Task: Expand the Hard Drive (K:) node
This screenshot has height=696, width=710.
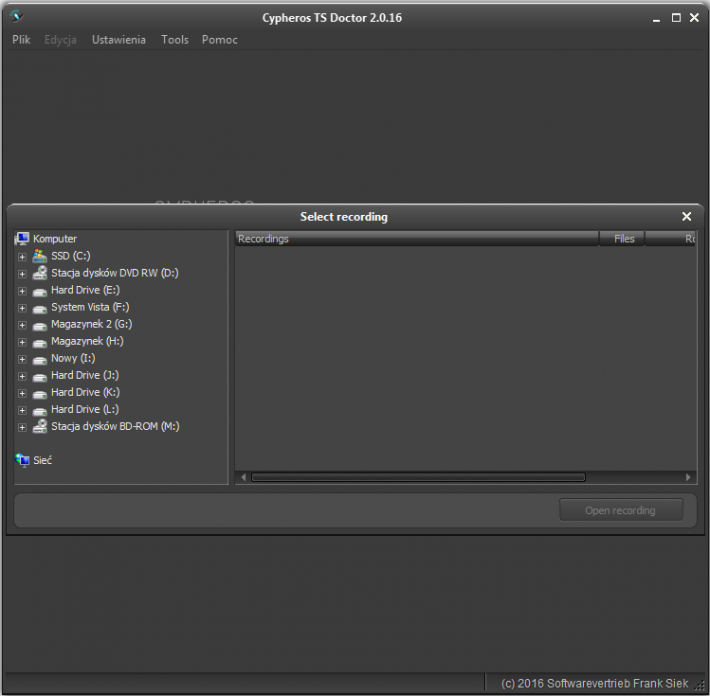Action: point(22,394)
